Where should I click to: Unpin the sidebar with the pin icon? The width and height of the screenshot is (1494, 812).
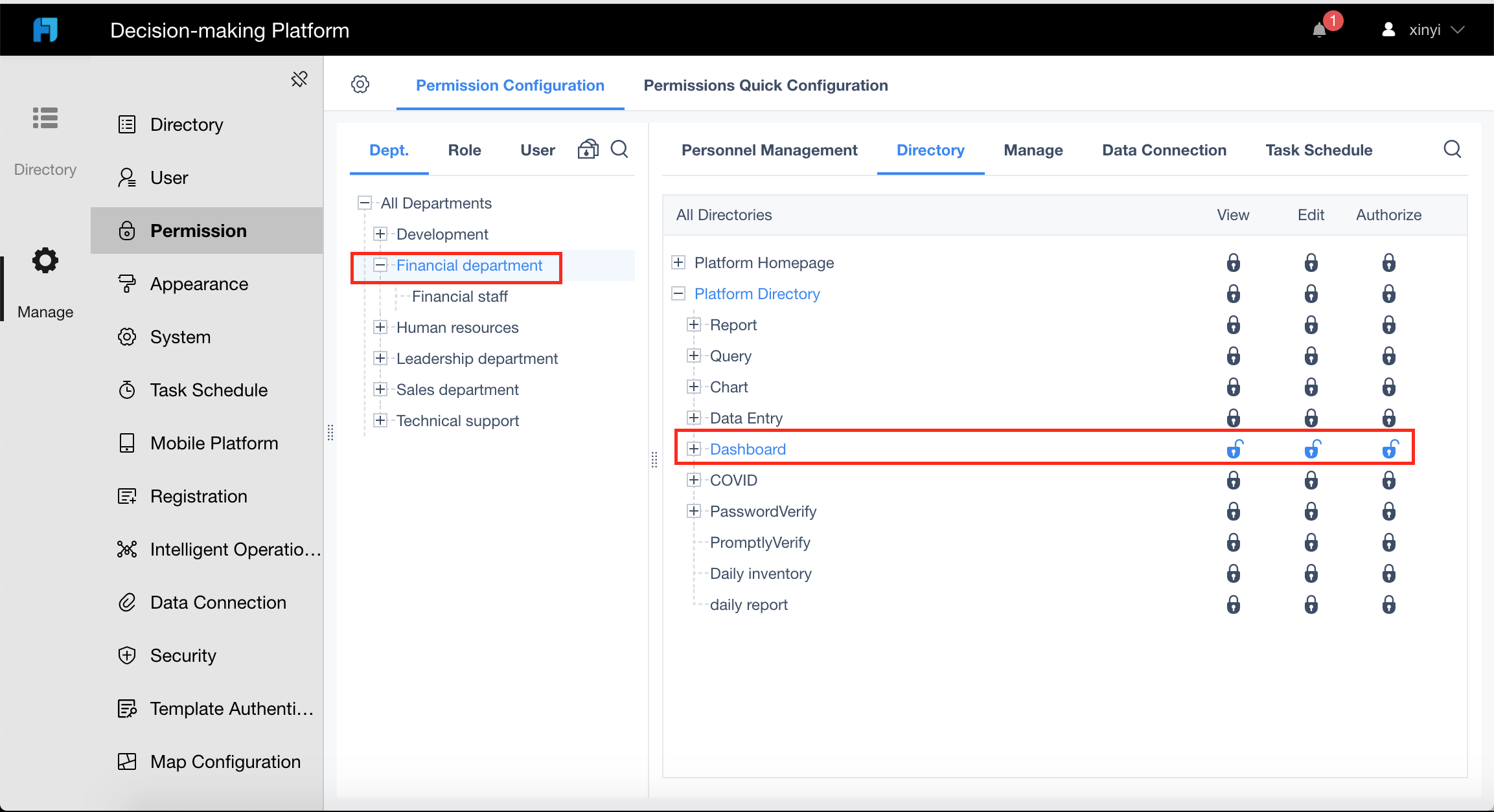(299, 79)
